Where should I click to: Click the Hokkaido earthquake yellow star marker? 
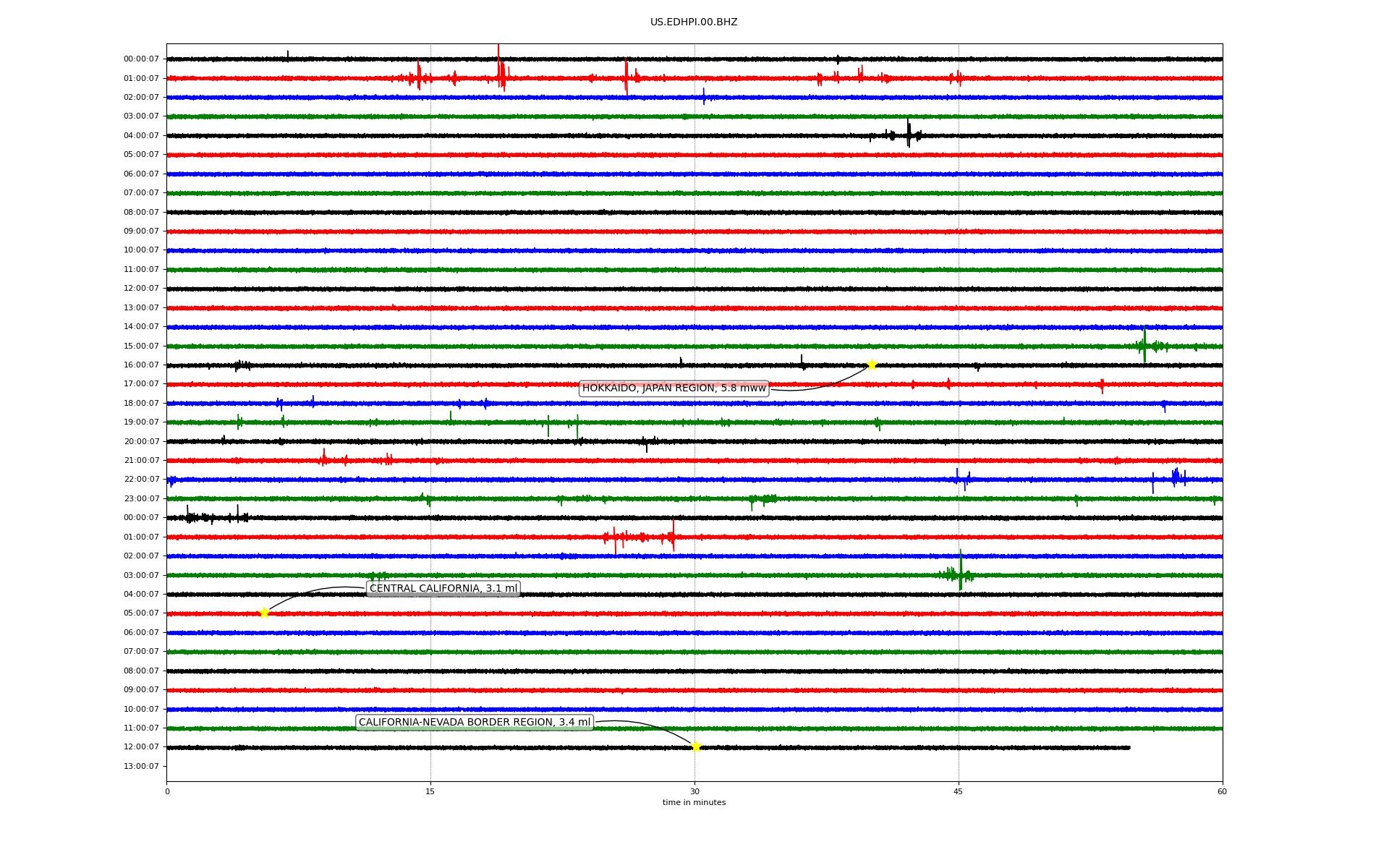pyautogui.click(x=872, y=365)
